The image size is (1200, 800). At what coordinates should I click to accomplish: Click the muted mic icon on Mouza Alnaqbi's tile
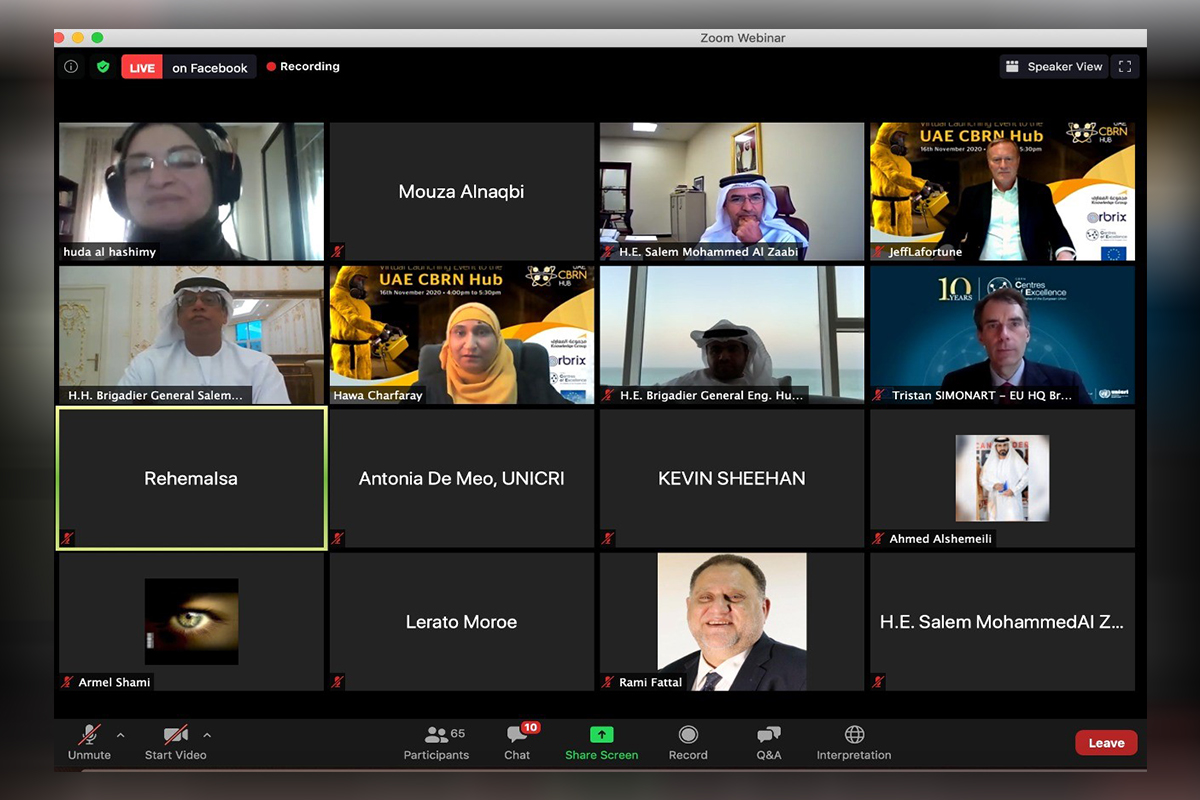point(338,252)
